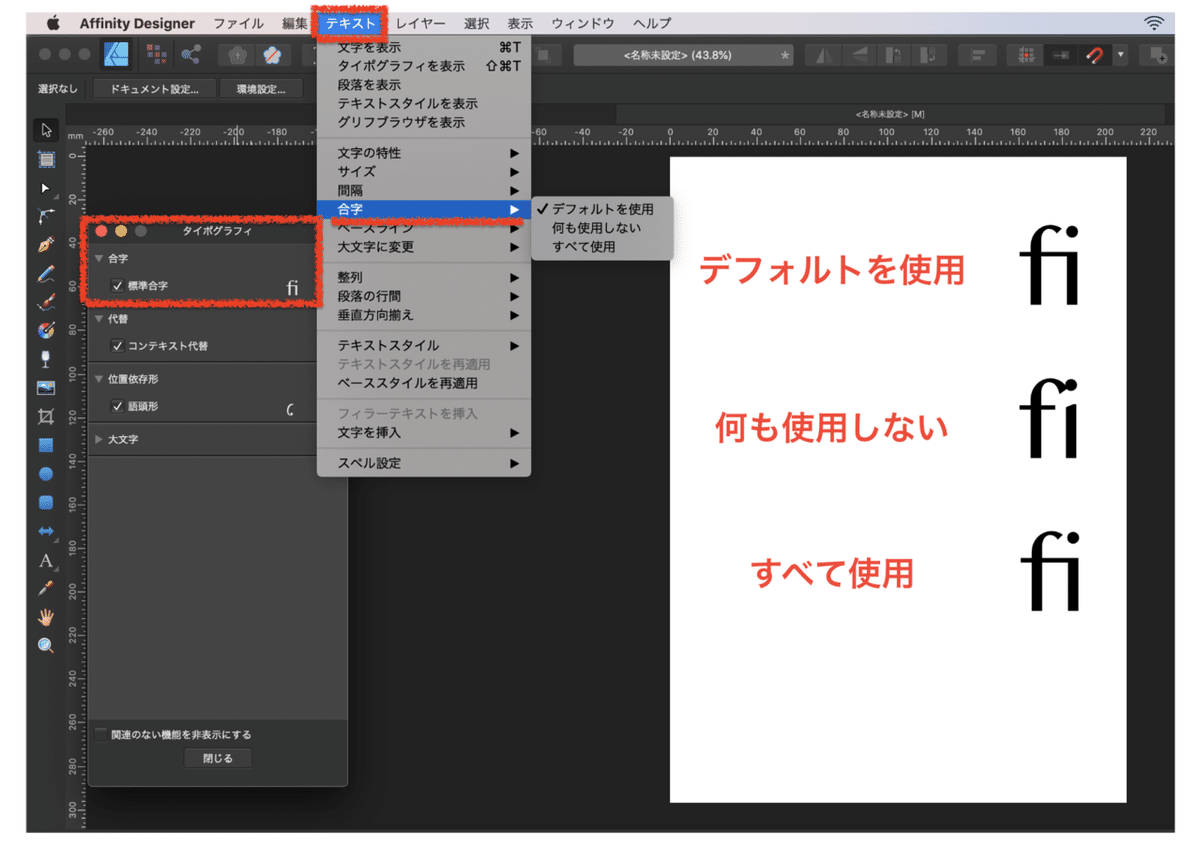Click 閉じる button in Typography panel
Screen dimensions: 1200x847
(x=218, y=759)
